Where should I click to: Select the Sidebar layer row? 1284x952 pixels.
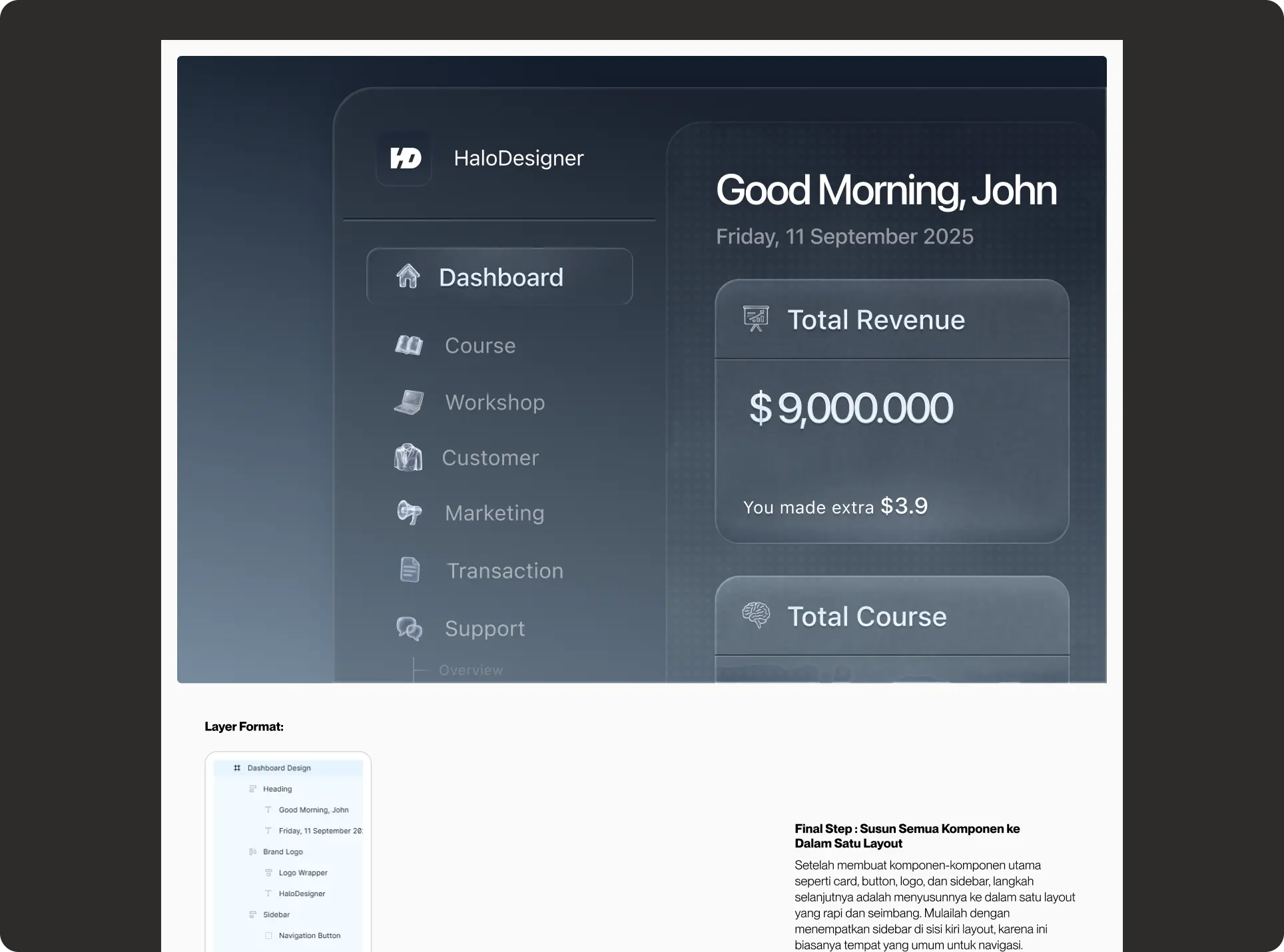click(288, 915)
